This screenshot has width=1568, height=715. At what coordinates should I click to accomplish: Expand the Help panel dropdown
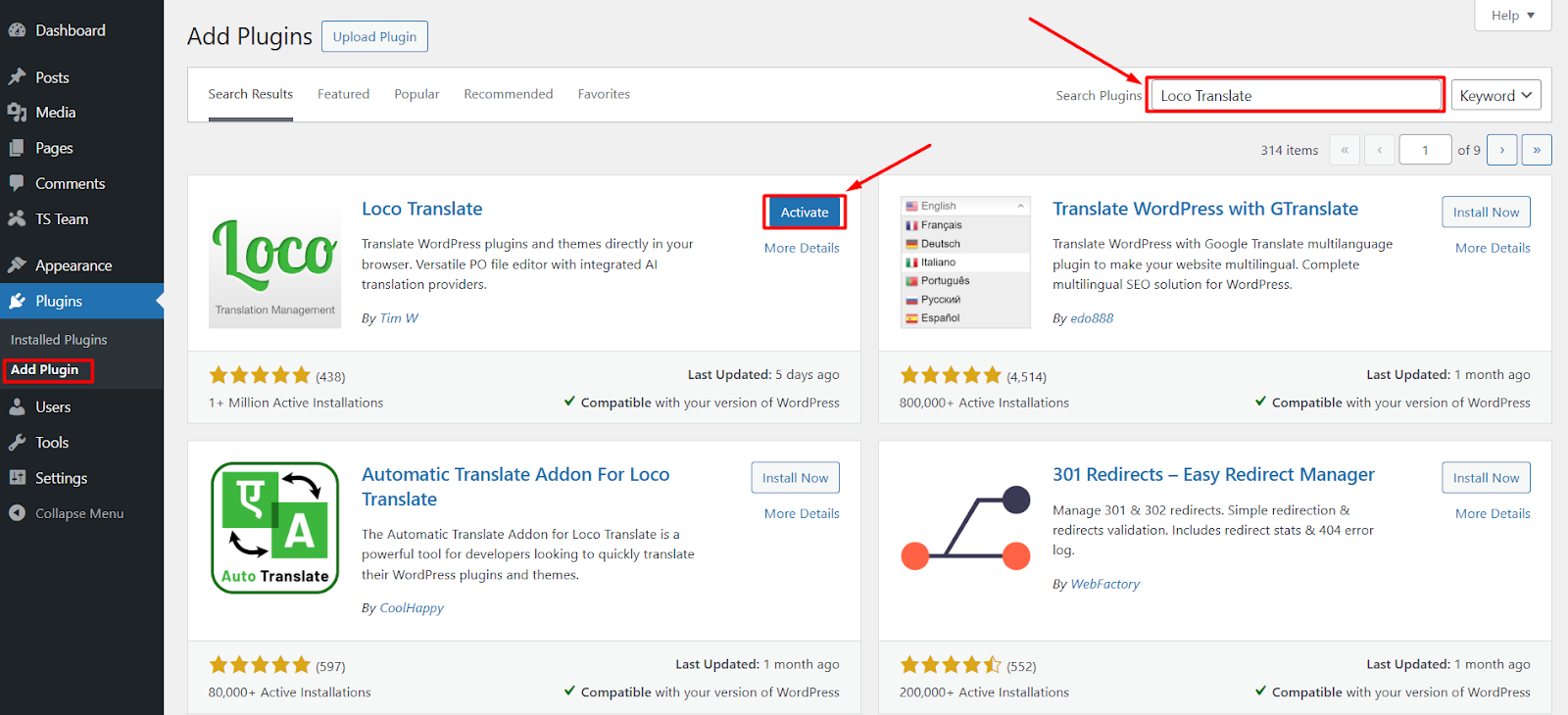tap(1512, 16)
